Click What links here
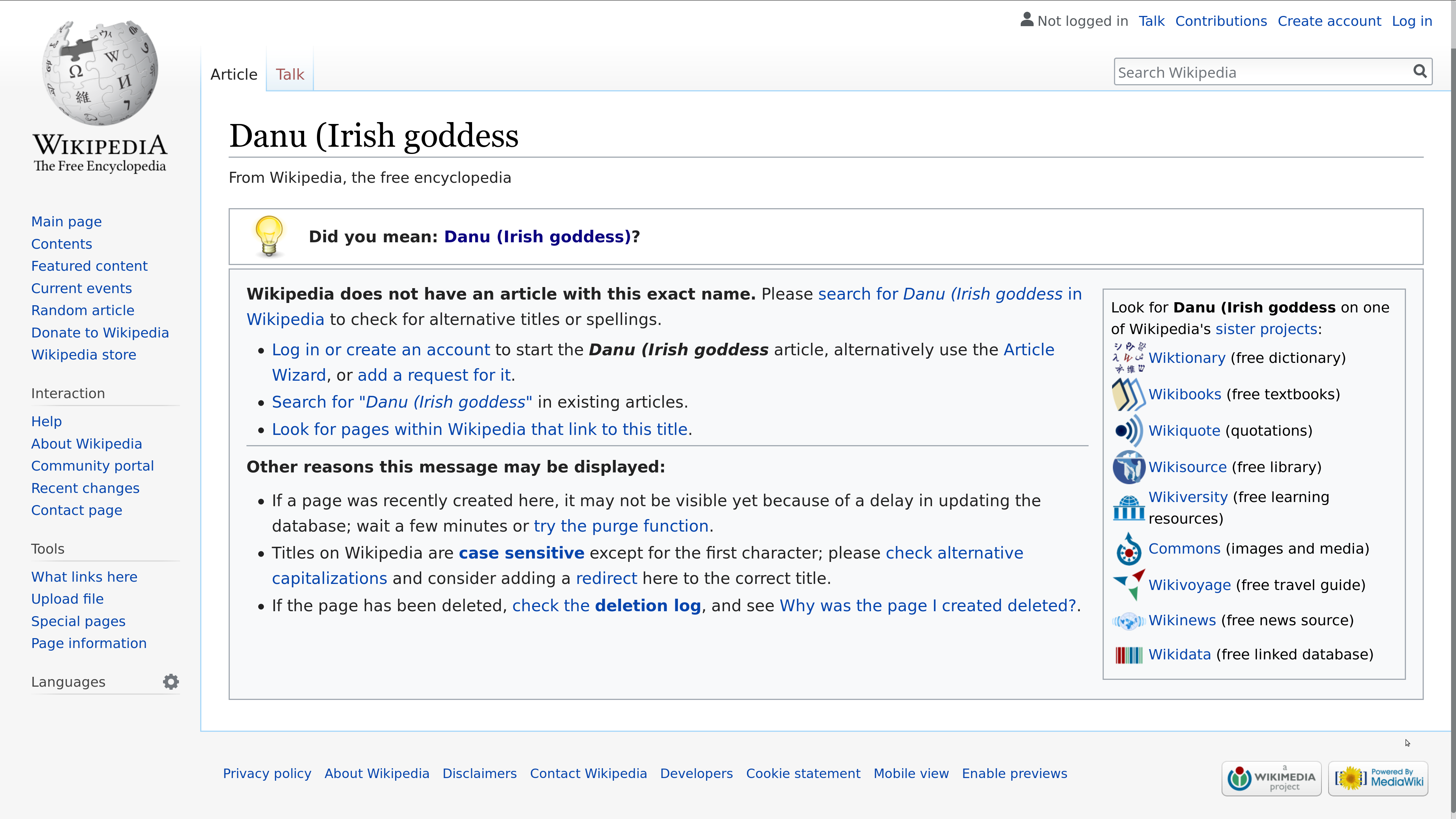The height and width of the screenshot is (819, 1456). pyautogui.click(x=84, y=576)
